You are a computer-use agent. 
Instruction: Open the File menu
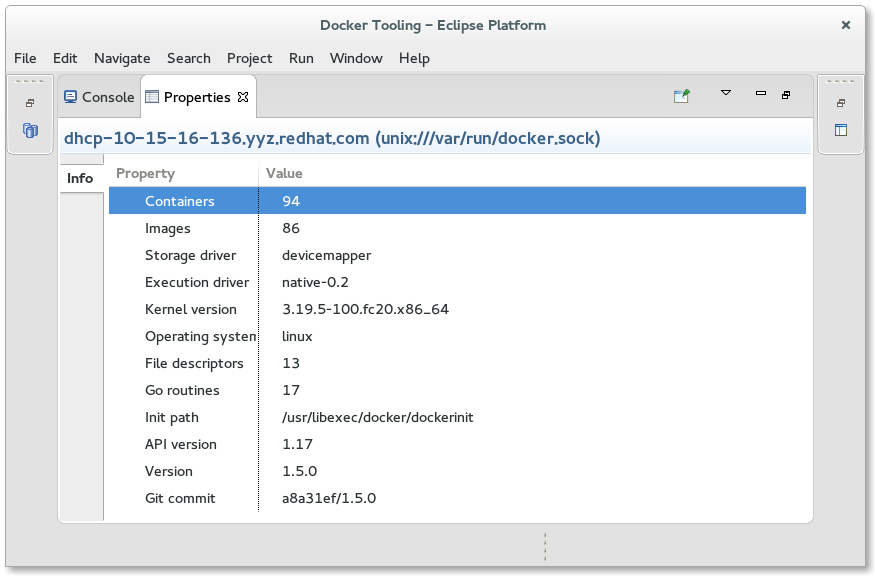[25, 58]
